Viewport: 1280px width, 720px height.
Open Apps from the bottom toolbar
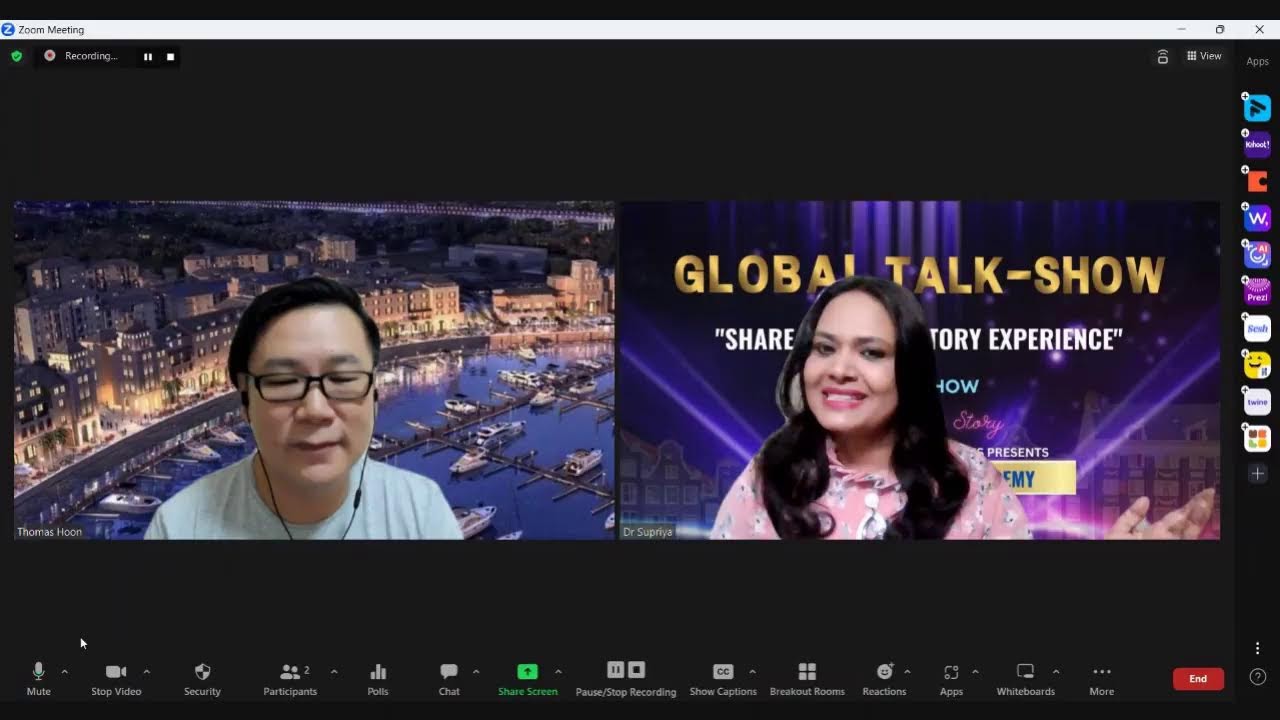click(951, 678)
